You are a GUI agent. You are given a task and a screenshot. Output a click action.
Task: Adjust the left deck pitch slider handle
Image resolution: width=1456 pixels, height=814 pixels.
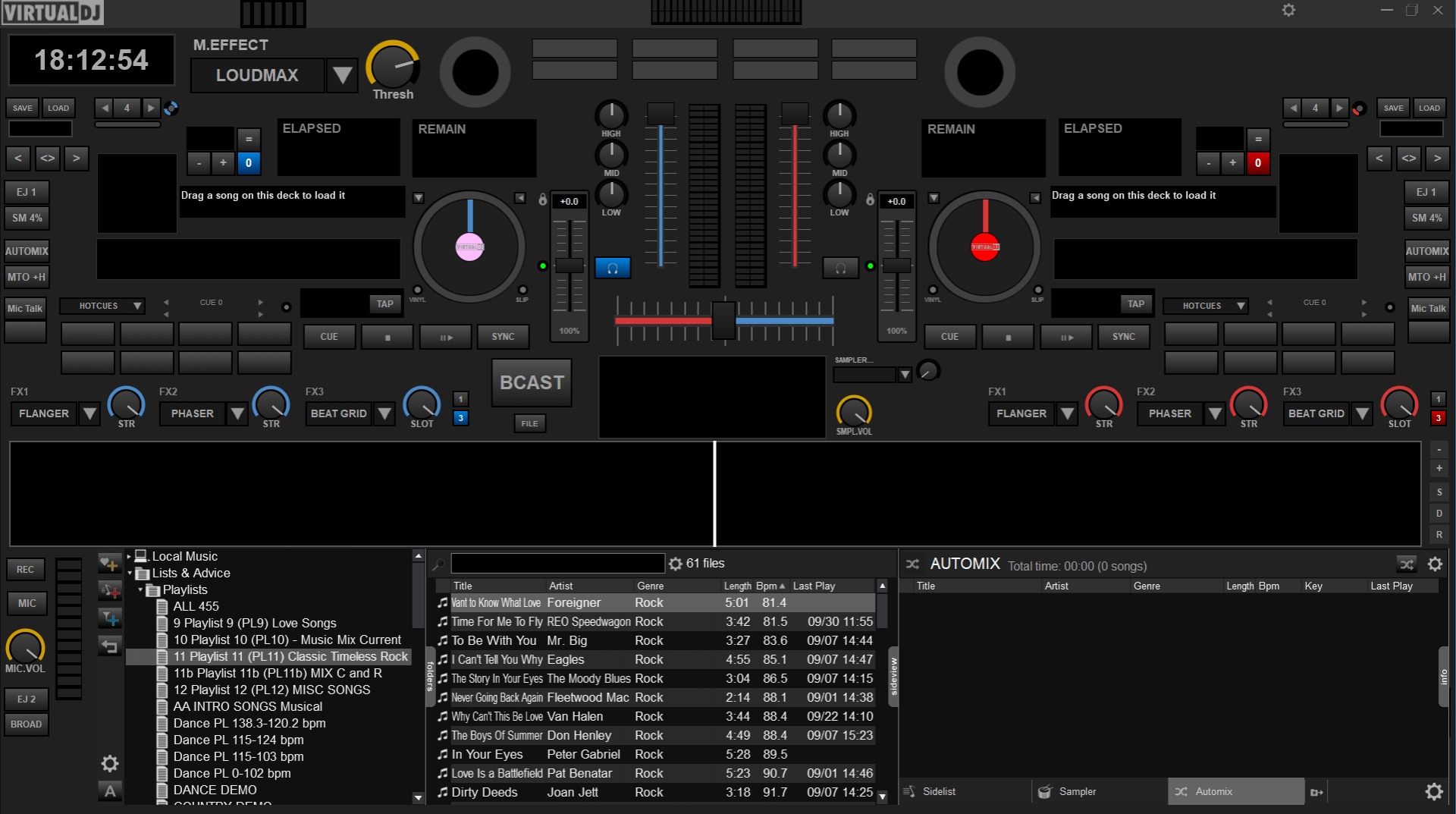[570, 266]
